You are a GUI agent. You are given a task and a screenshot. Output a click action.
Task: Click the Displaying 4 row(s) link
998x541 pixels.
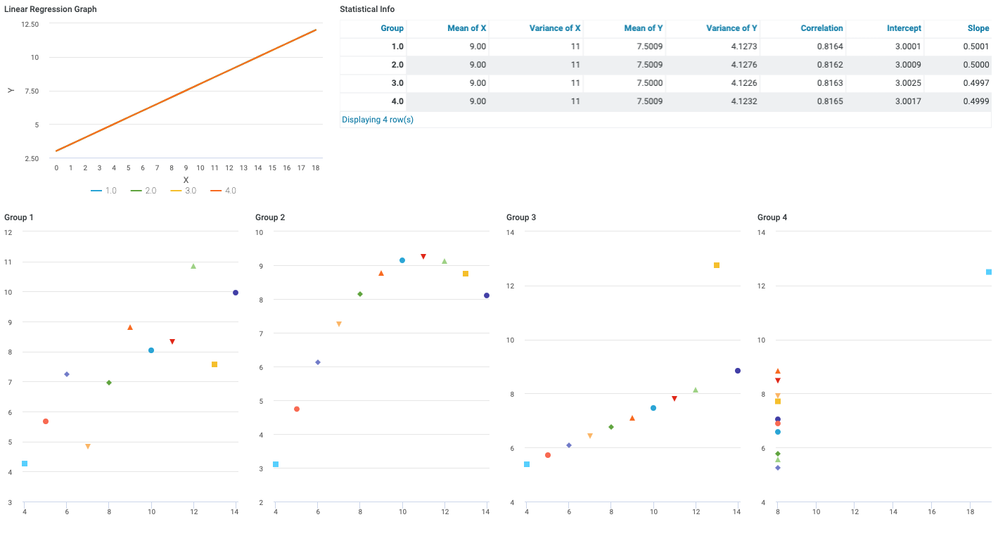377,119
